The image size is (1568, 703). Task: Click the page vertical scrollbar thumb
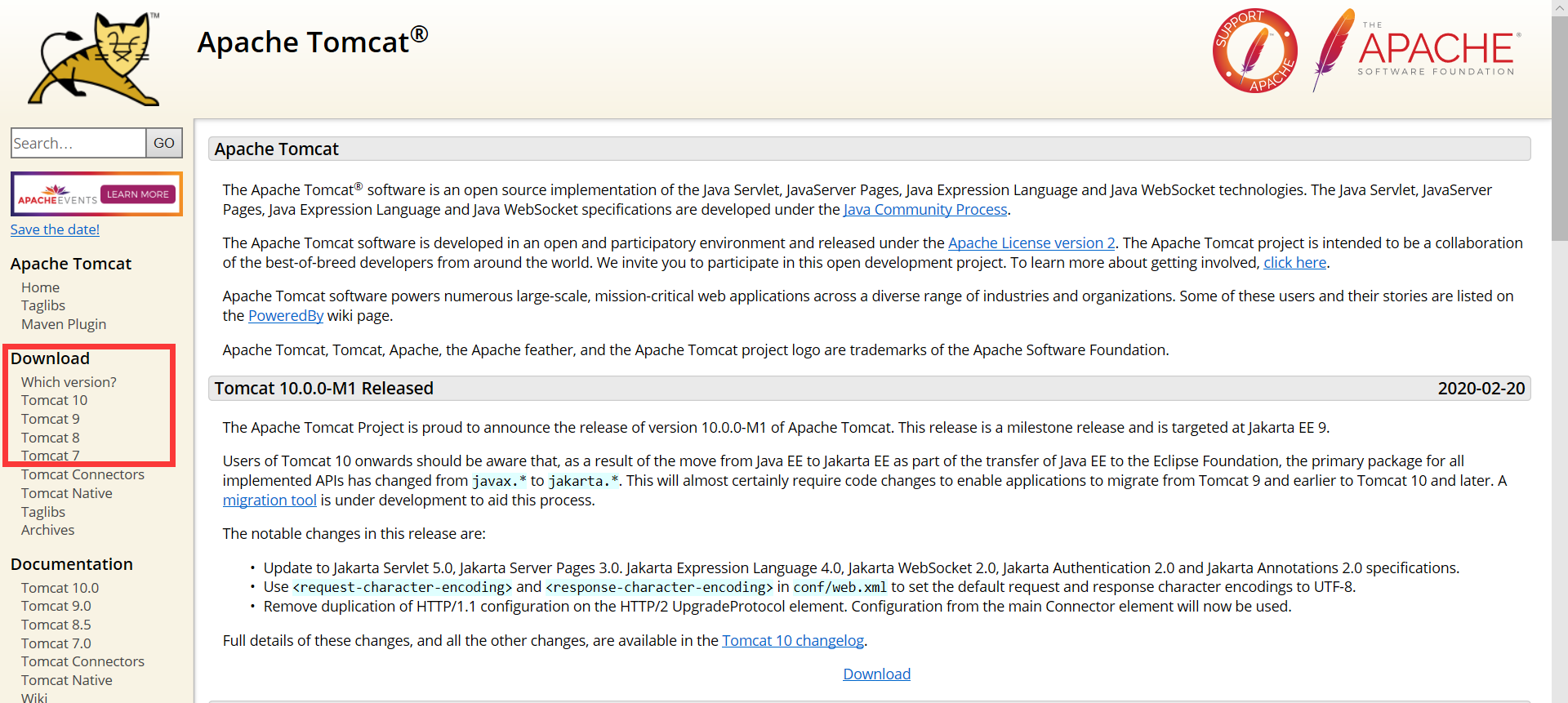(1560, 127)
